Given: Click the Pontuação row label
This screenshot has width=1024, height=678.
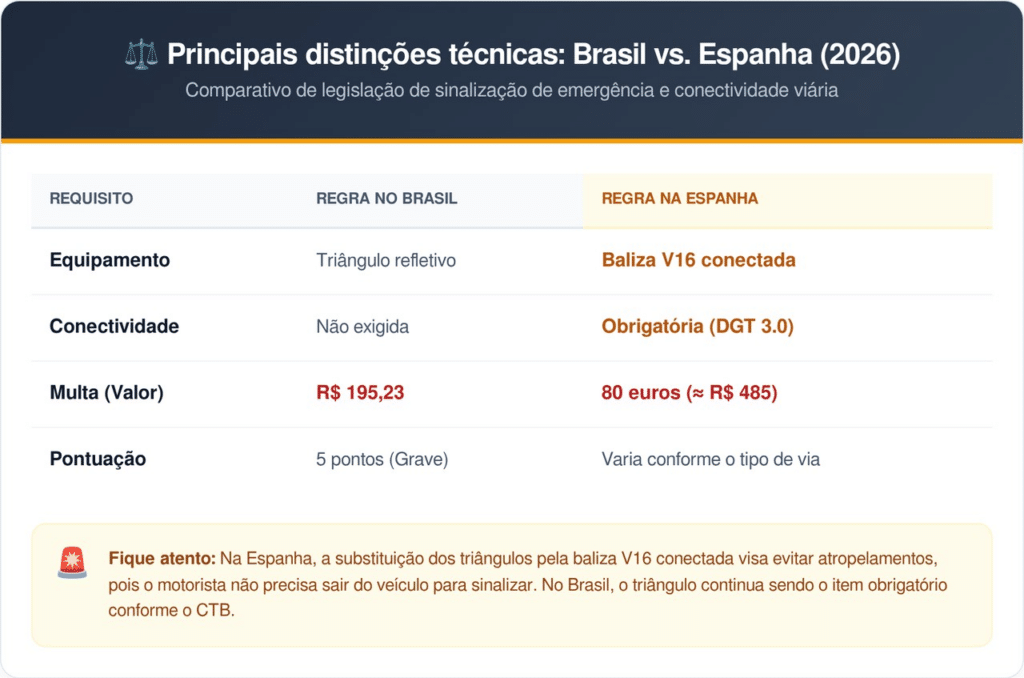Looking at the screenshot, I should [x=98, y=459].
